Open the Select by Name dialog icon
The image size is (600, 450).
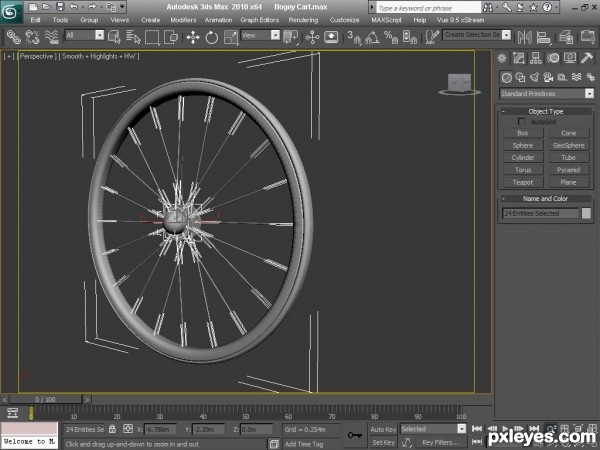[x=133, y=37]
